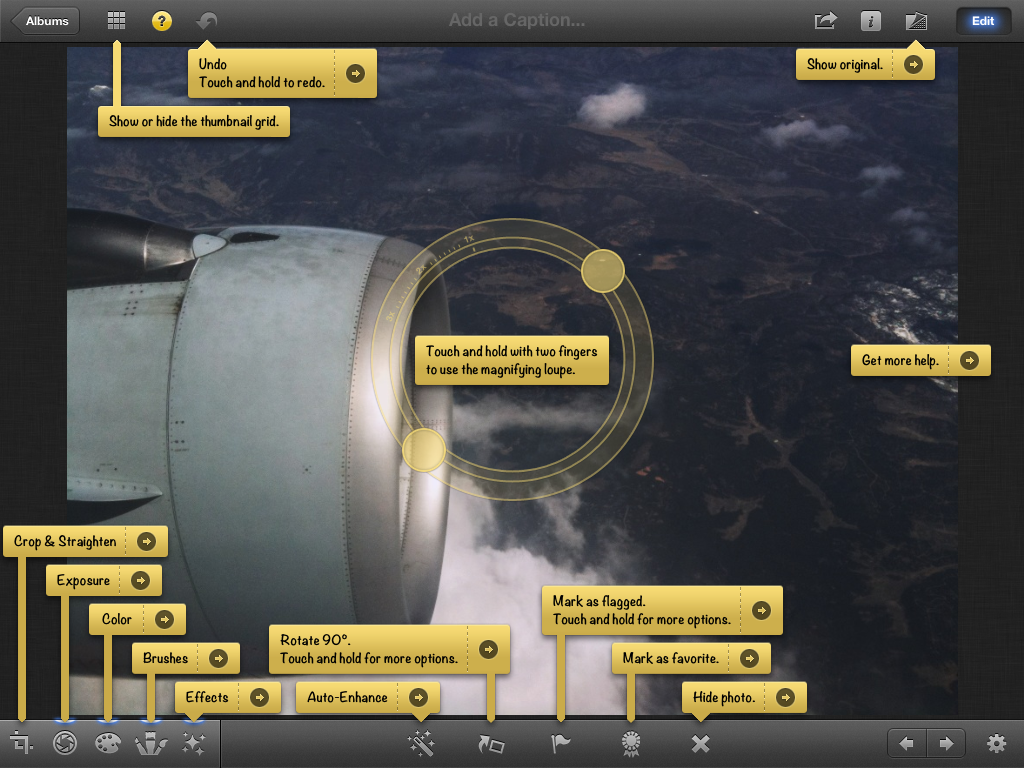This screenshot has height=768, width=1024.
Task: Tap the blue Edit button
Action: coord(983,21)
